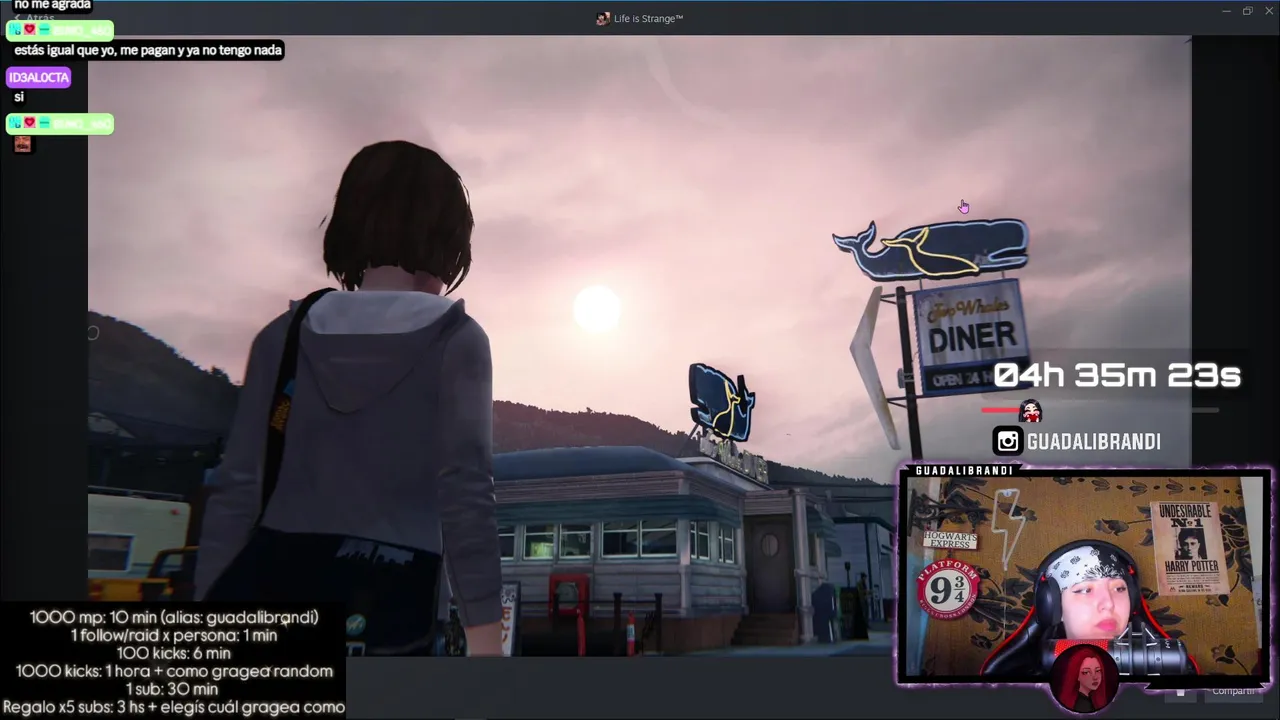Click the small chibi character on progress bar
Image resolution: width=1280 pixels, height=720 pixels.
1030,410
